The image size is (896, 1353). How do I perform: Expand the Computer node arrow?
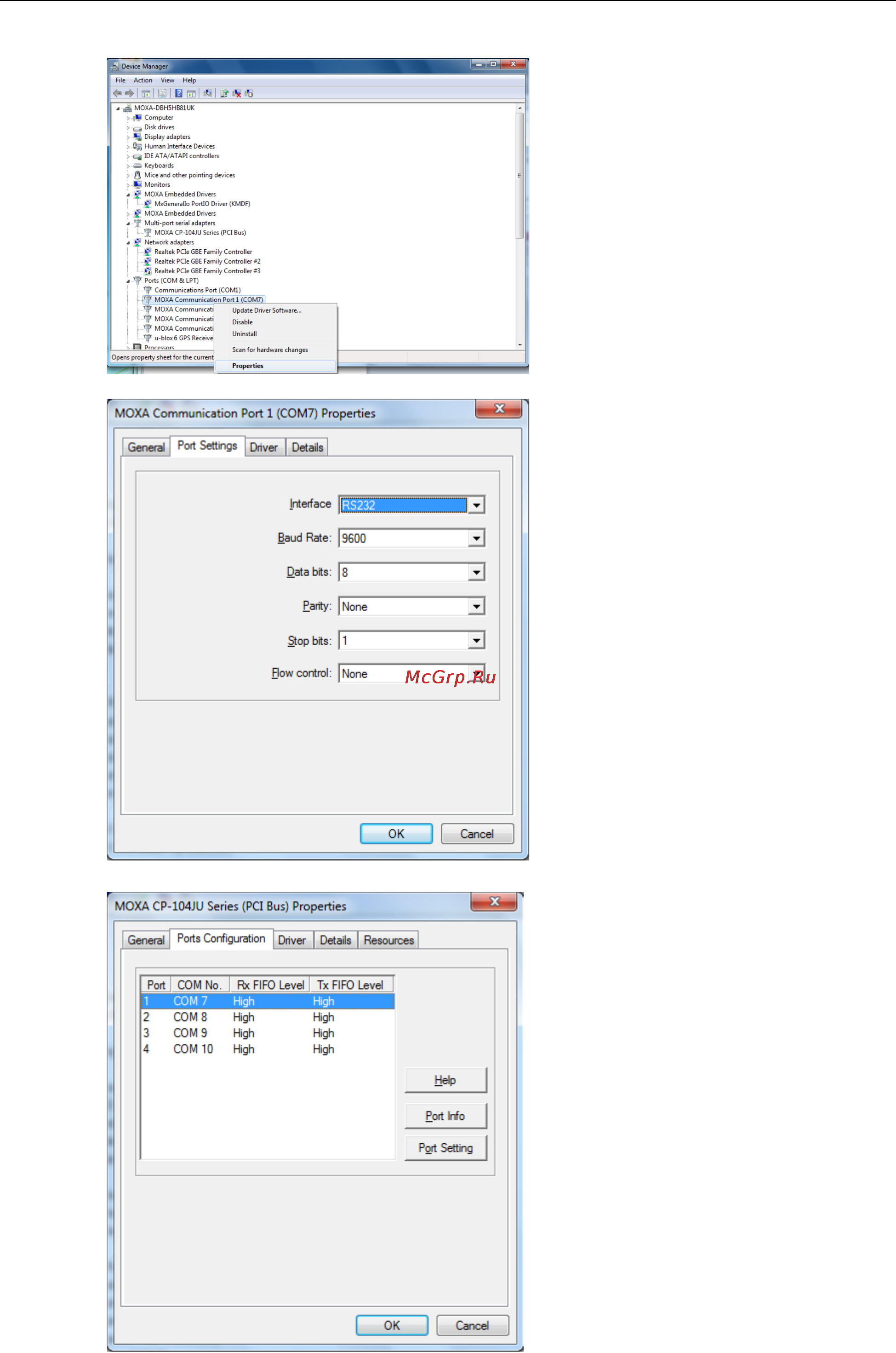128,118
